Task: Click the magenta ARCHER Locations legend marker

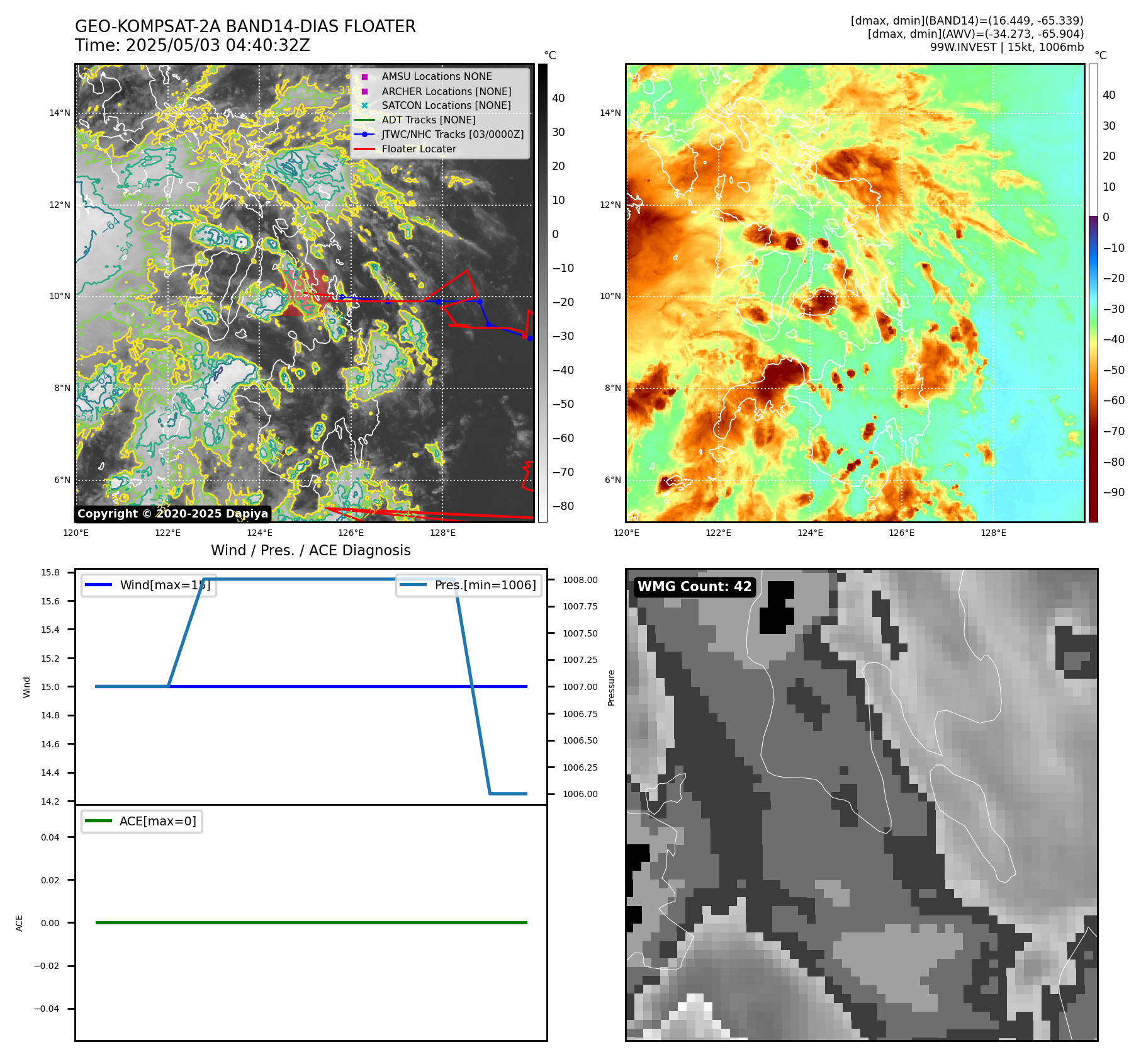Action: point(364,91)
